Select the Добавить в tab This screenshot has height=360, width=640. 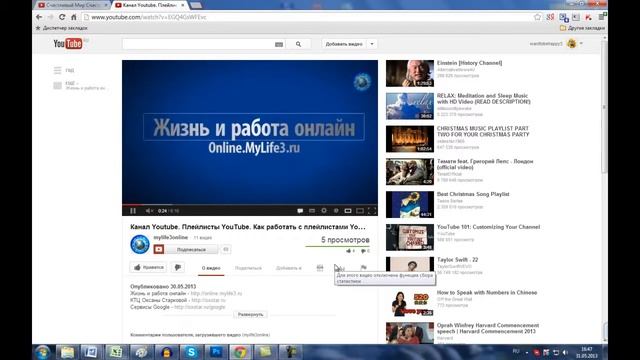tap(289, 268)
